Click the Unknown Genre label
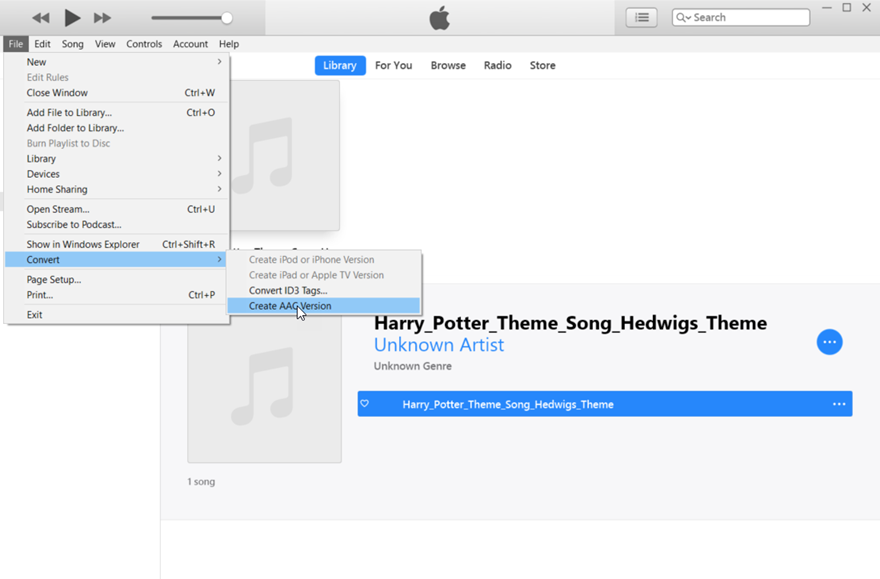 412,366
